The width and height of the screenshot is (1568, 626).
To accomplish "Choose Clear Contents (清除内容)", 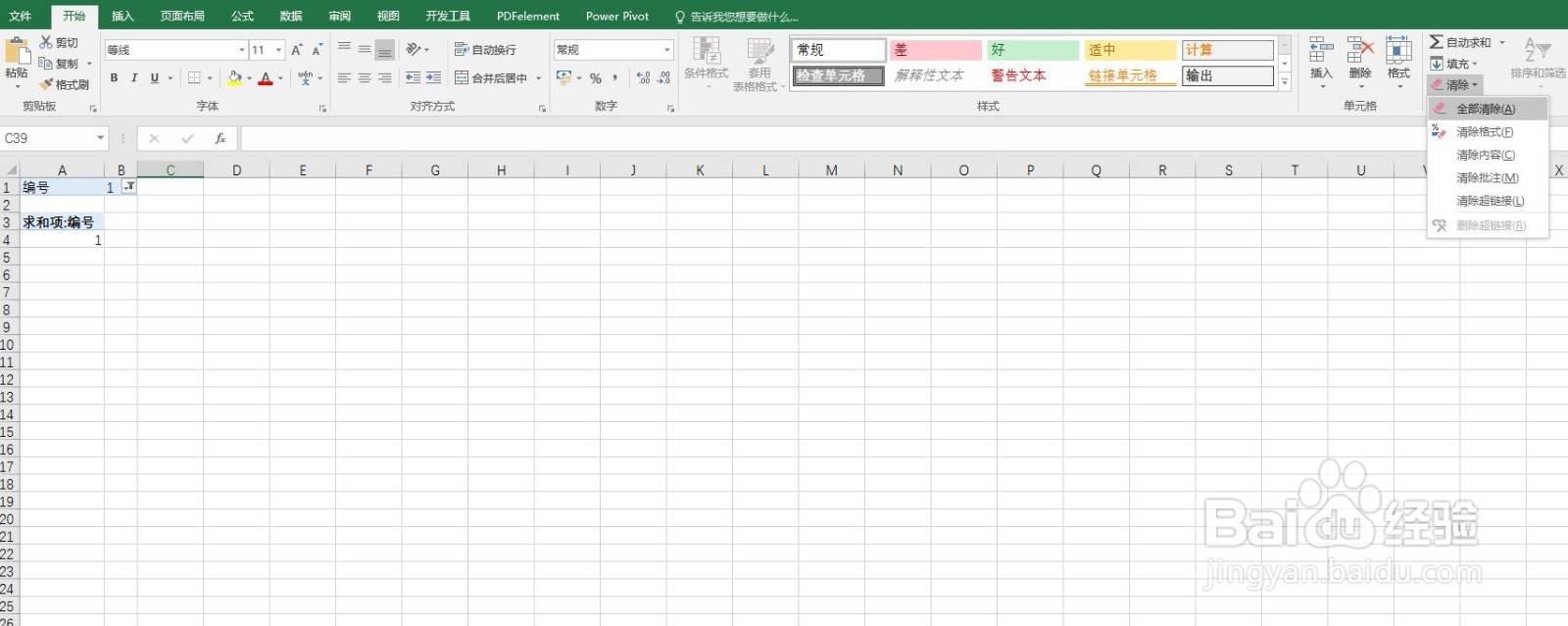I will pos(1488,155).
